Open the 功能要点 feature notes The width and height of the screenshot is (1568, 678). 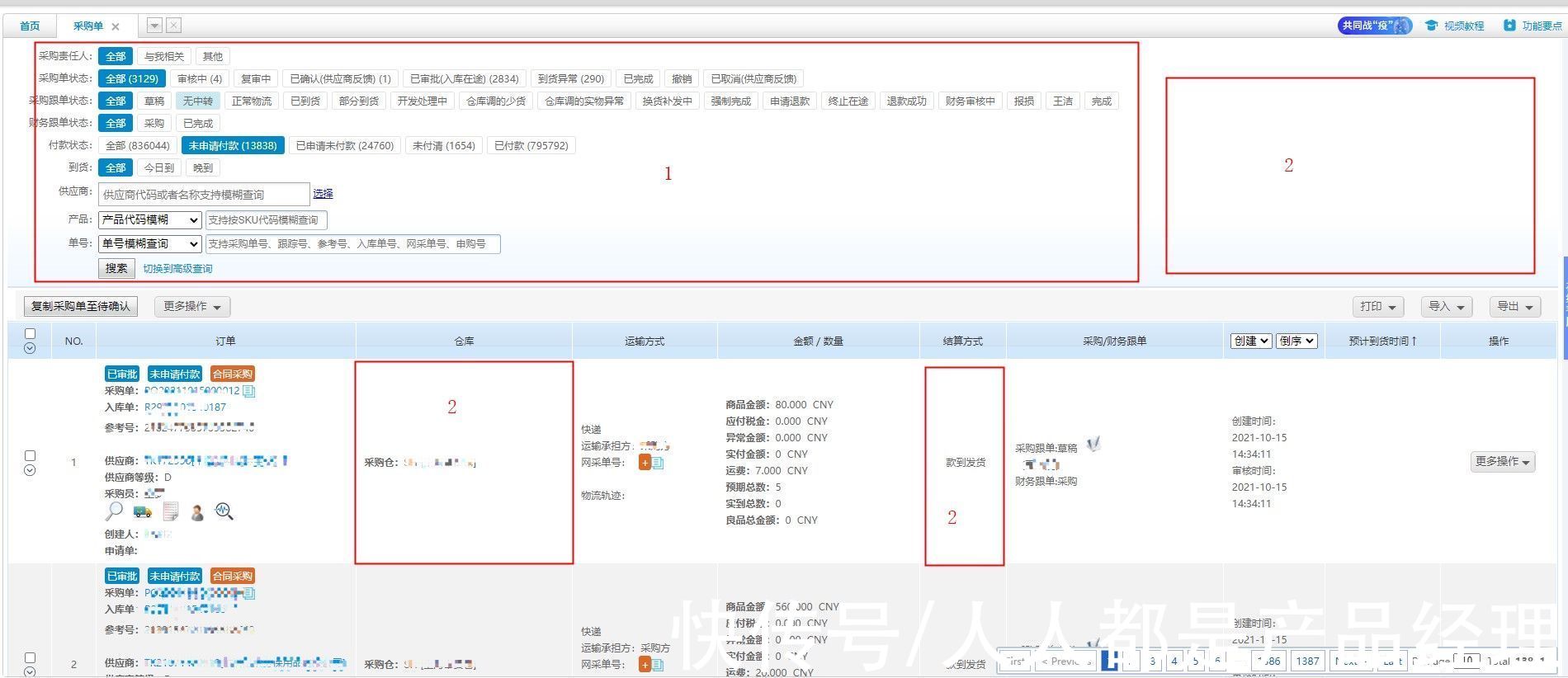1533,26
